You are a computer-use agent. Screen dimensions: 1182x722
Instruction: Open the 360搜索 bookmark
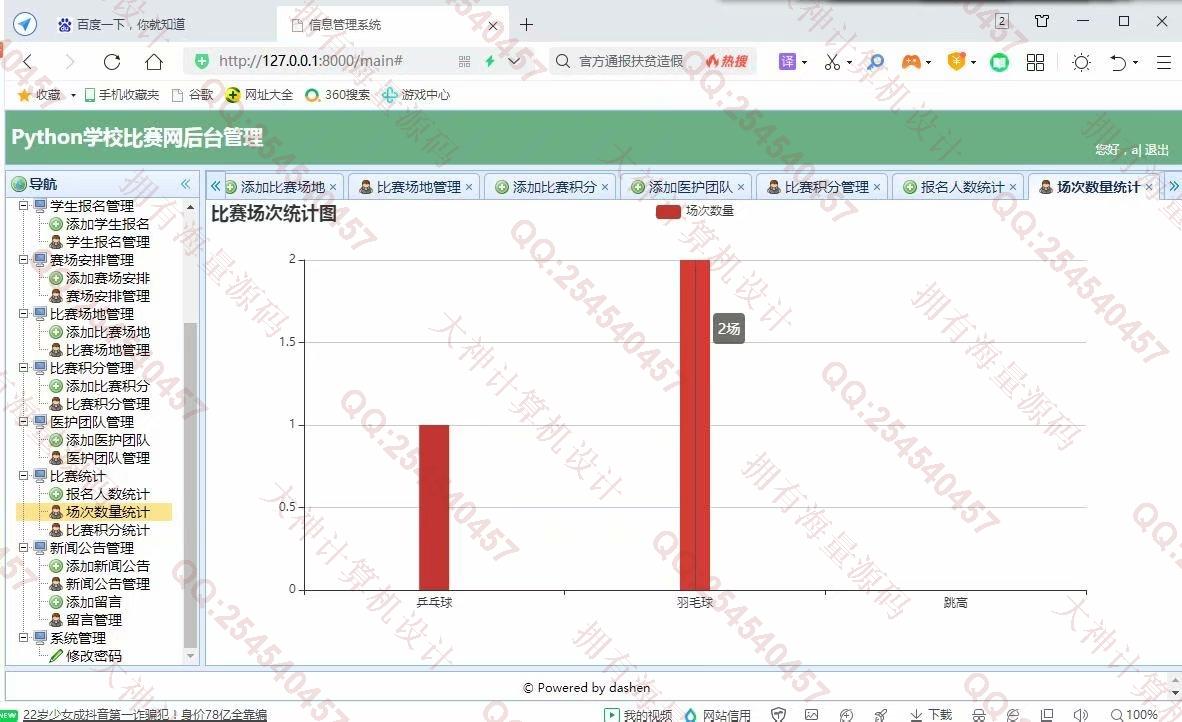338,94
